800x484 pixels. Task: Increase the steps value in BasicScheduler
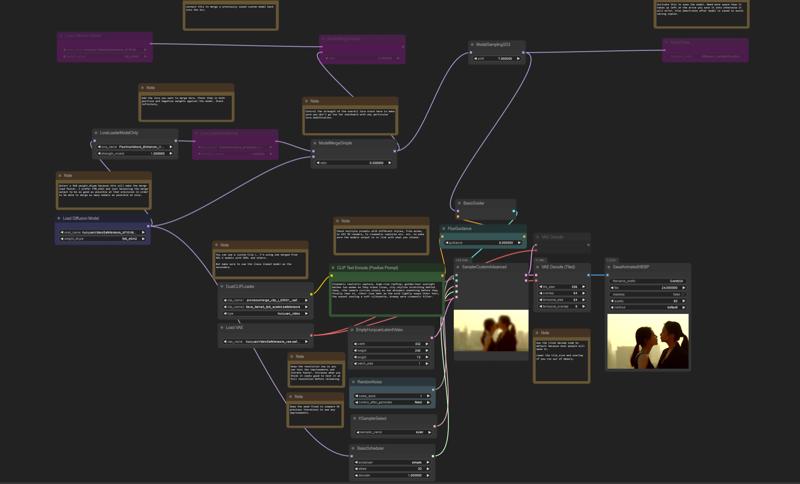click(x=427, y=469)
